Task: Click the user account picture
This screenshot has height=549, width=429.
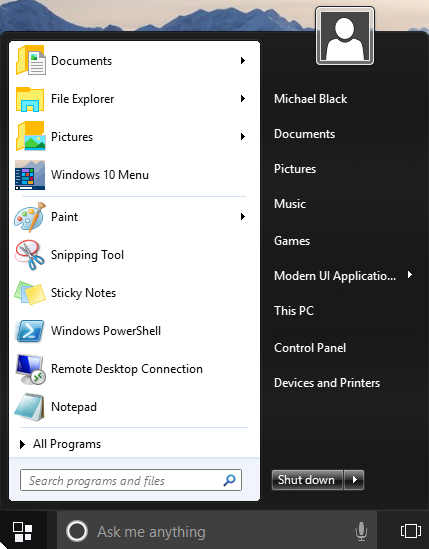Action: point(345,36)
